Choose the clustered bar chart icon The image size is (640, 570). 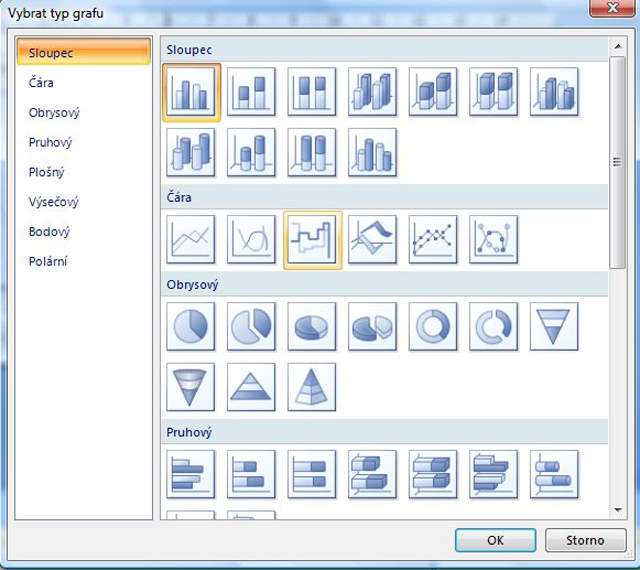click(191, 474)
